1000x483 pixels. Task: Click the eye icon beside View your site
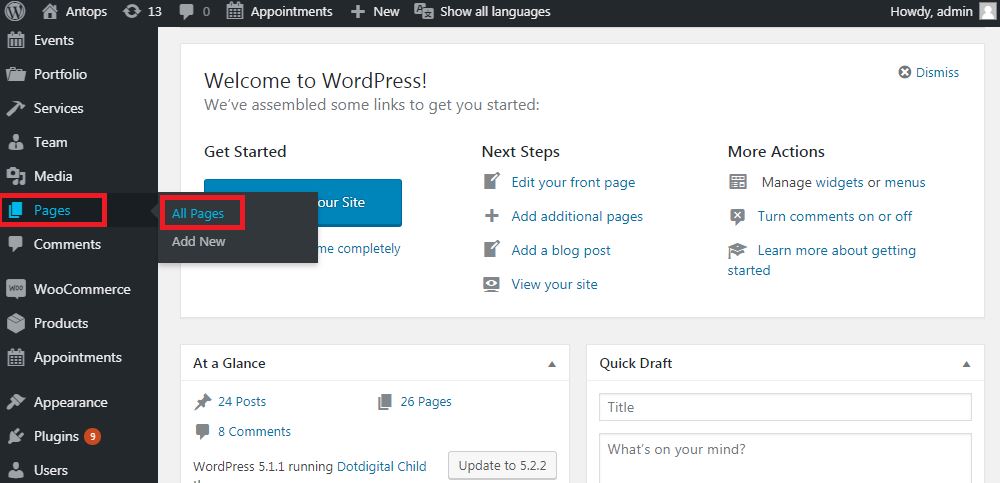(491, 285)
